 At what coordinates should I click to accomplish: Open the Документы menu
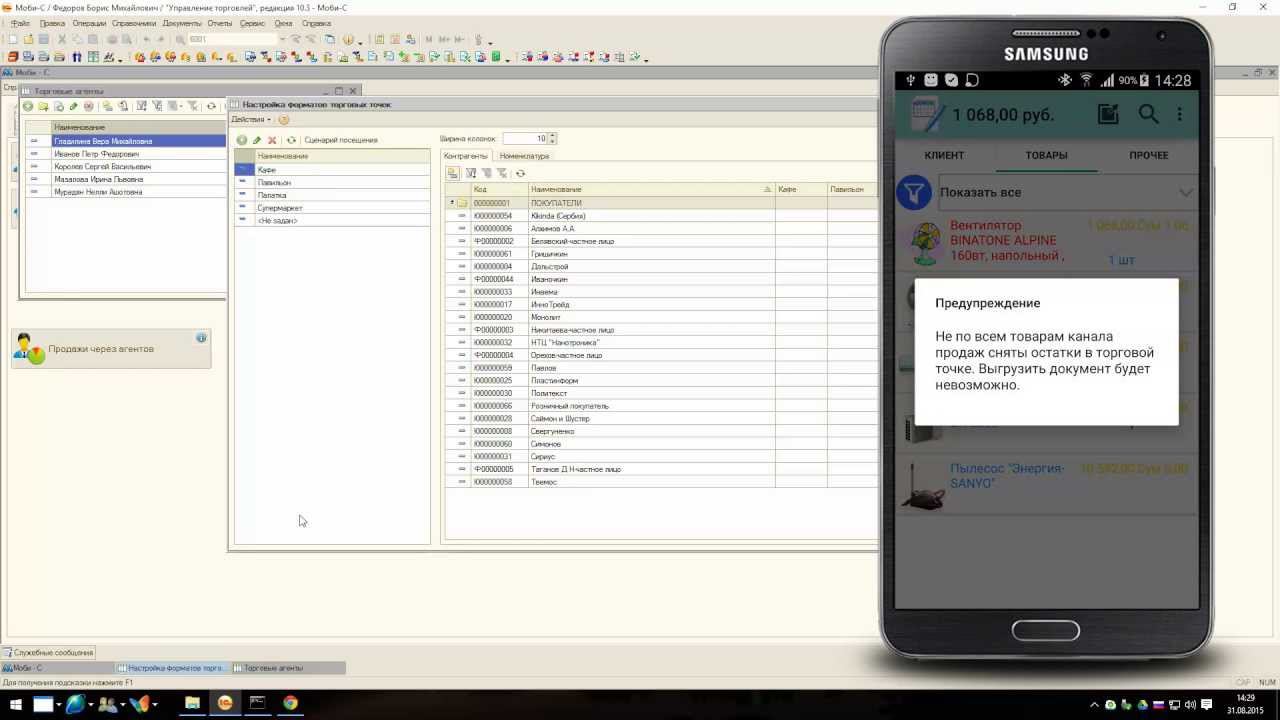pos(182,23)
